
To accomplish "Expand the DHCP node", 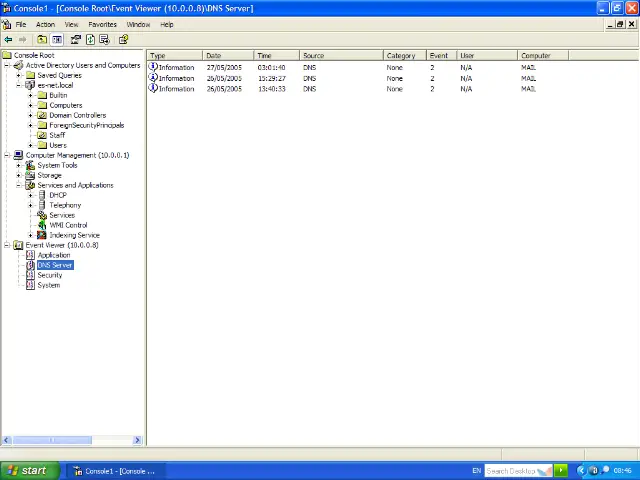I will (x=31, y=195).
